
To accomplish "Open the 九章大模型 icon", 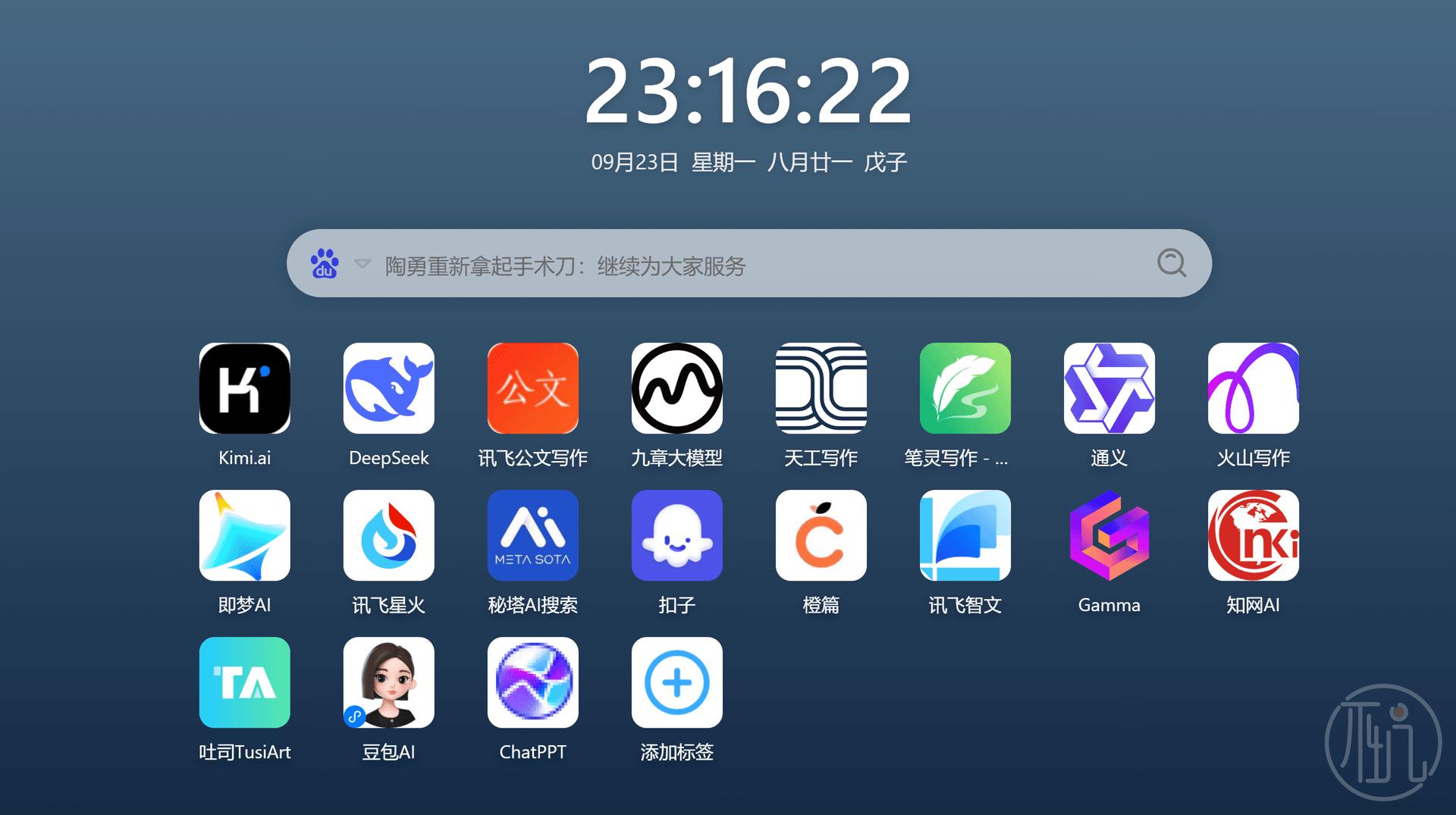I will coord(676,388).
